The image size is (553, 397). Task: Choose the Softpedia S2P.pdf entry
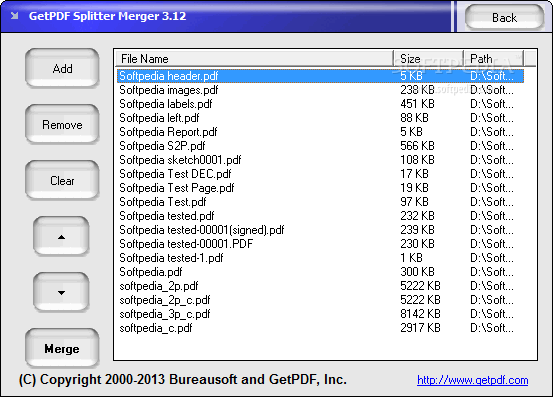click(320, 146)
